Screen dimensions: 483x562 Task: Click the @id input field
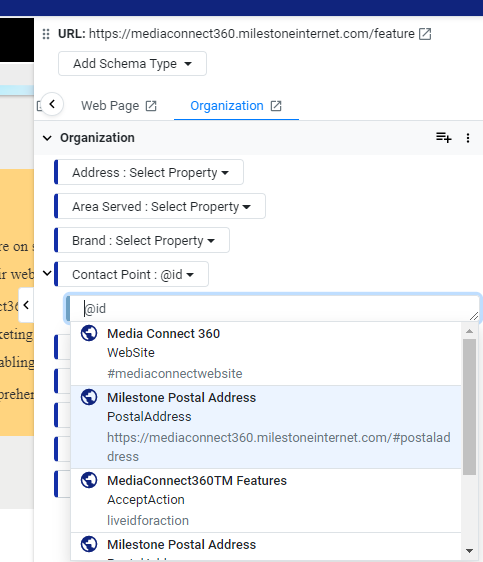coord(274,309)
